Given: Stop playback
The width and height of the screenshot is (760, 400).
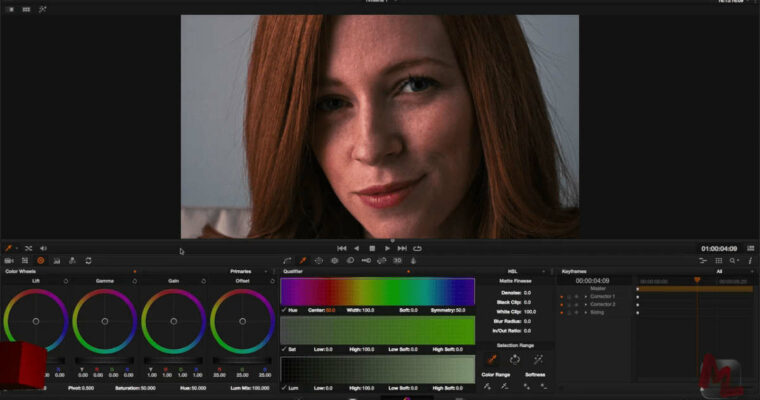Looking at the screenshot, I should (x=372, y=248).
